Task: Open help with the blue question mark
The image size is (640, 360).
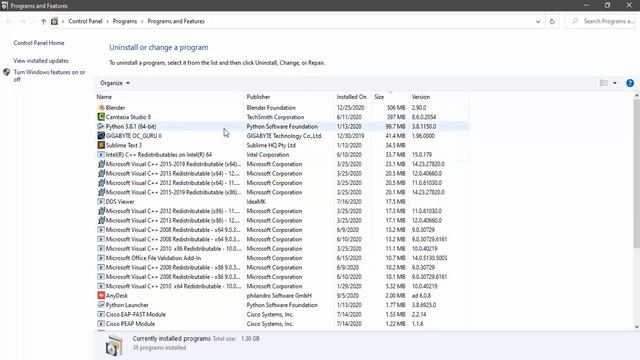Action: click(630, 83)
